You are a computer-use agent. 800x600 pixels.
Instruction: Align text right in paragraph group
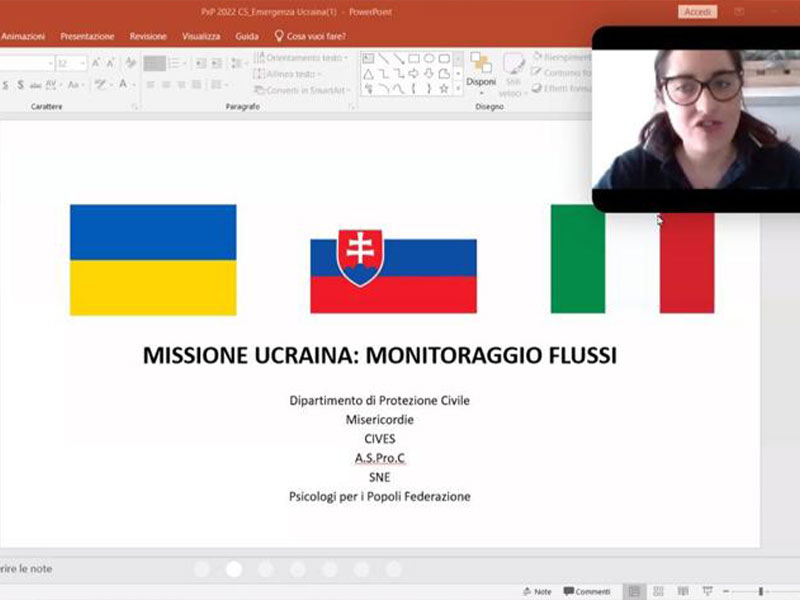tap(181, 85)
